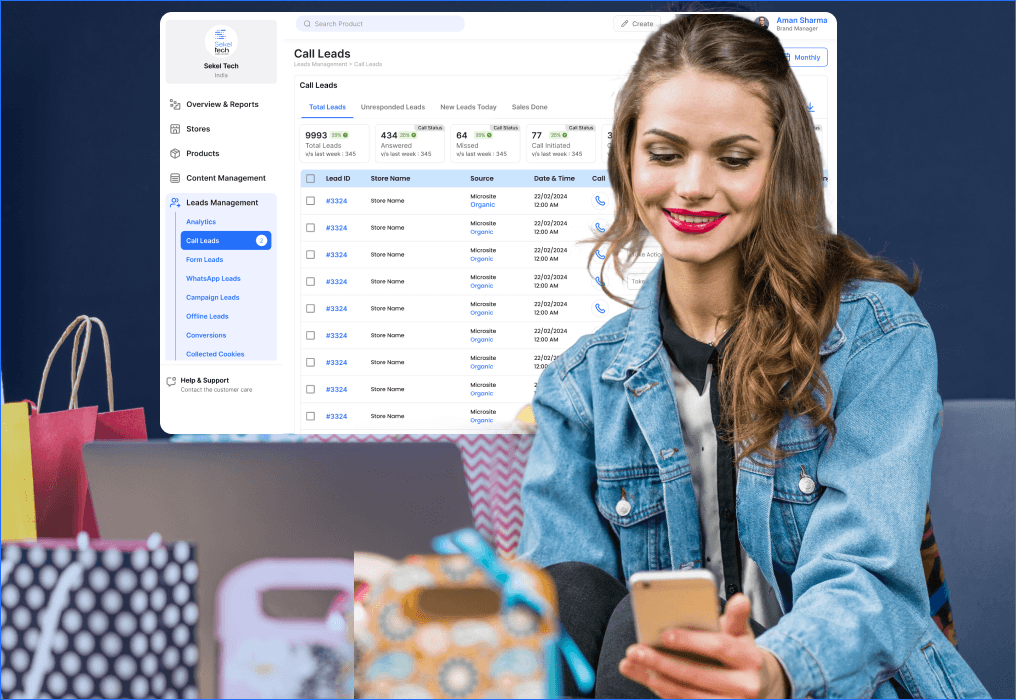This screenshot has height=700, width=1016.
Task: Select Call Leads in the sidebar
Action: pos(225,240)
